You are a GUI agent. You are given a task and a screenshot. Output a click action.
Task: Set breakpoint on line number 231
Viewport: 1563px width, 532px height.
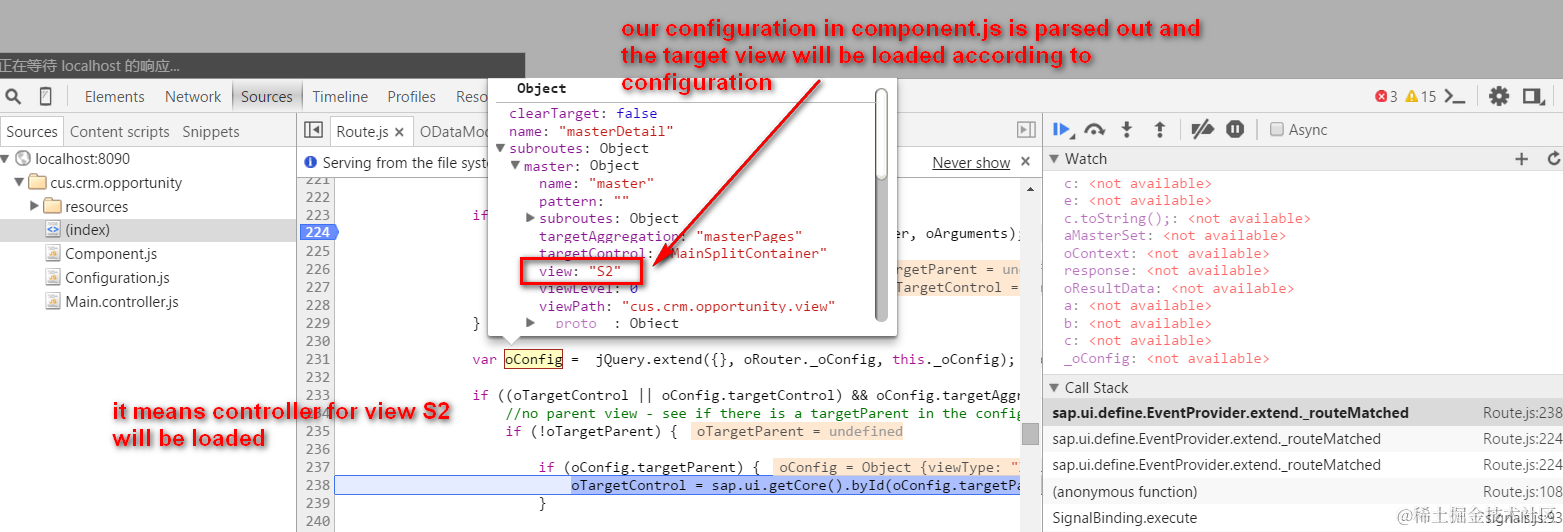[x=317, y=359]
